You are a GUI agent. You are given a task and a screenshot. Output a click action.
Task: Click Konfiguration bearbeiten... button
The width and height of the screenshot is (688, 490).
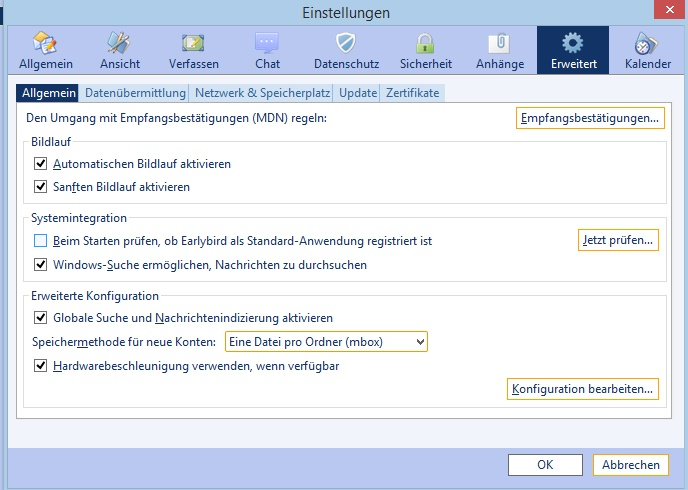583,389
